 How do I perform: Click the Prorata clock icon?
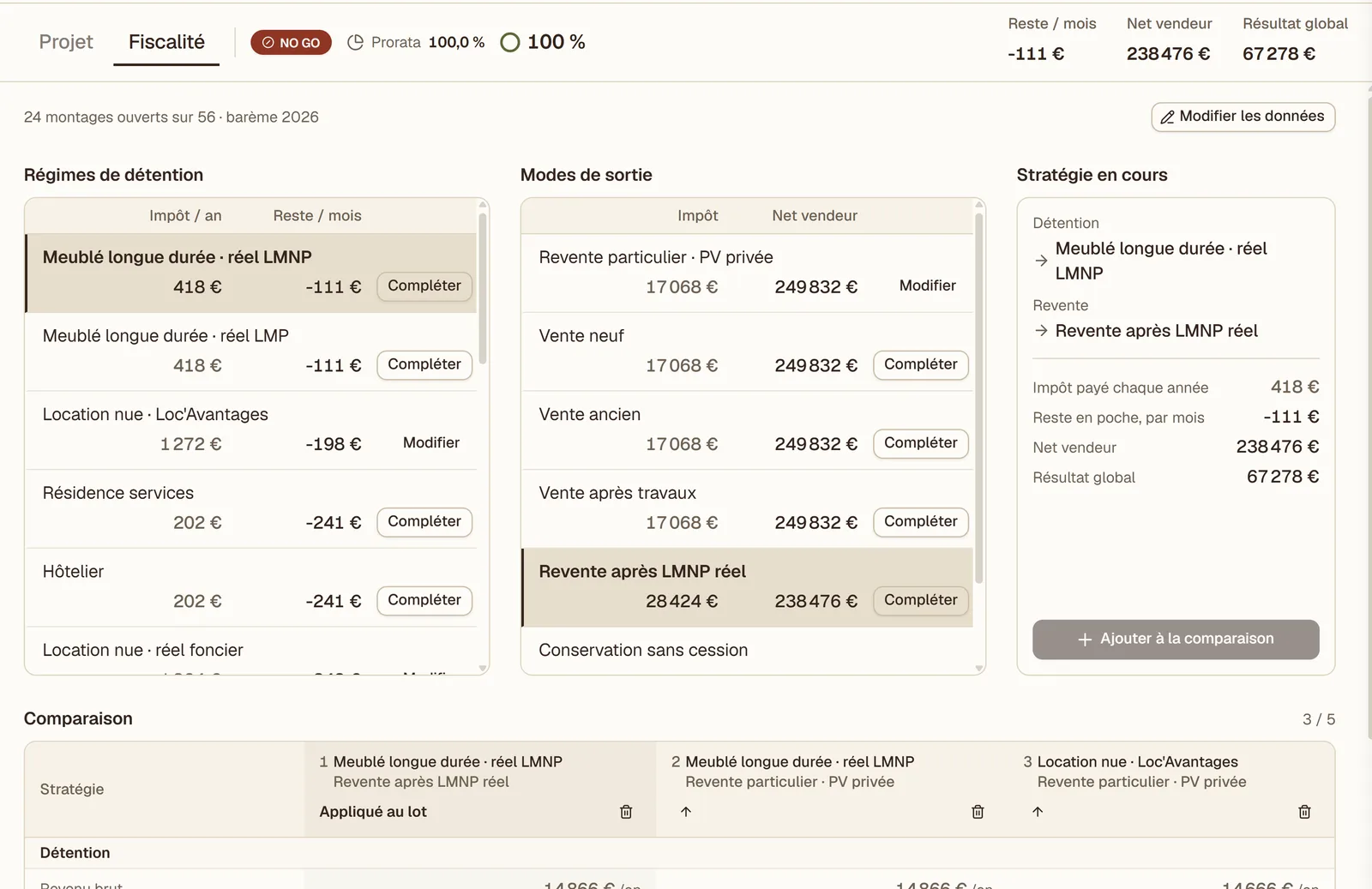355,42
